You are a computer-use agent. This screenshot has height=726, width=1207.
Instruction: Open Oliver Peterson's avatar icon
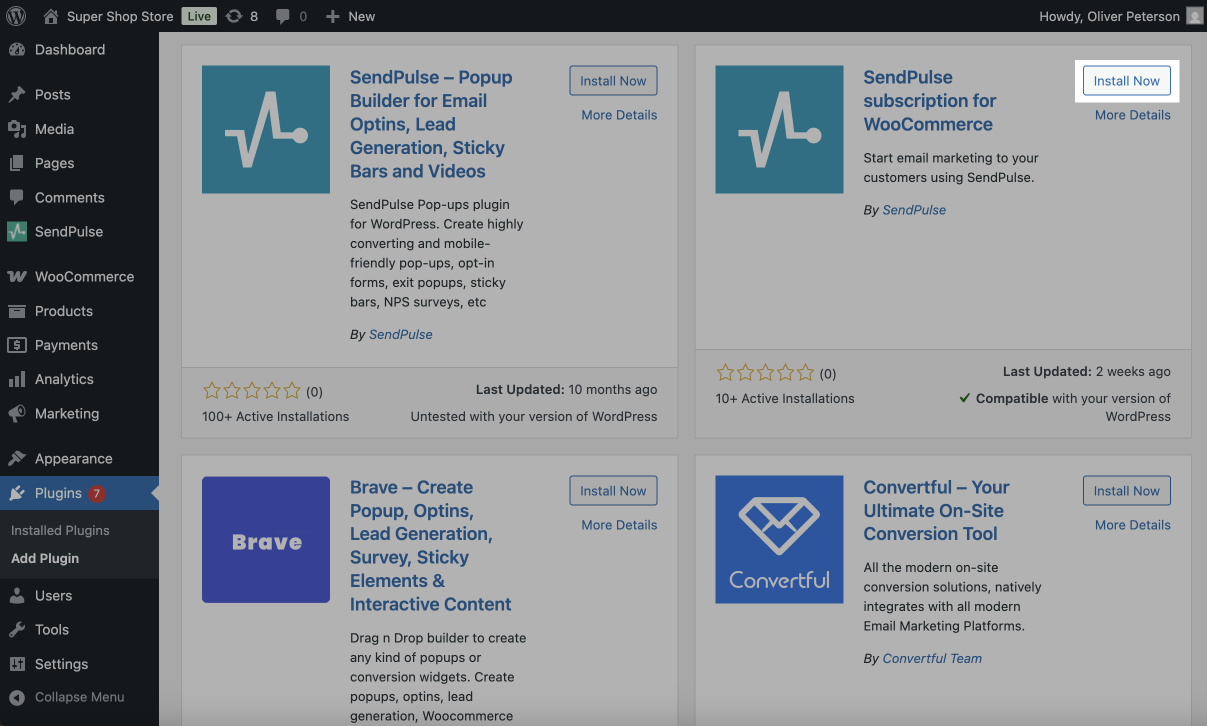click(x=1195, y=16)
